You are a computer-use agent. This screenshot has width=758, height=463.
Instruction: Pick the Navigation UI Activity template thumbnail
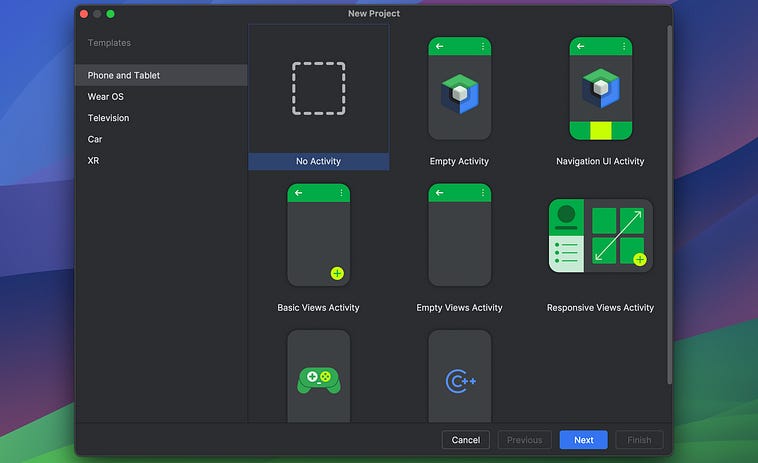(600, 88)
